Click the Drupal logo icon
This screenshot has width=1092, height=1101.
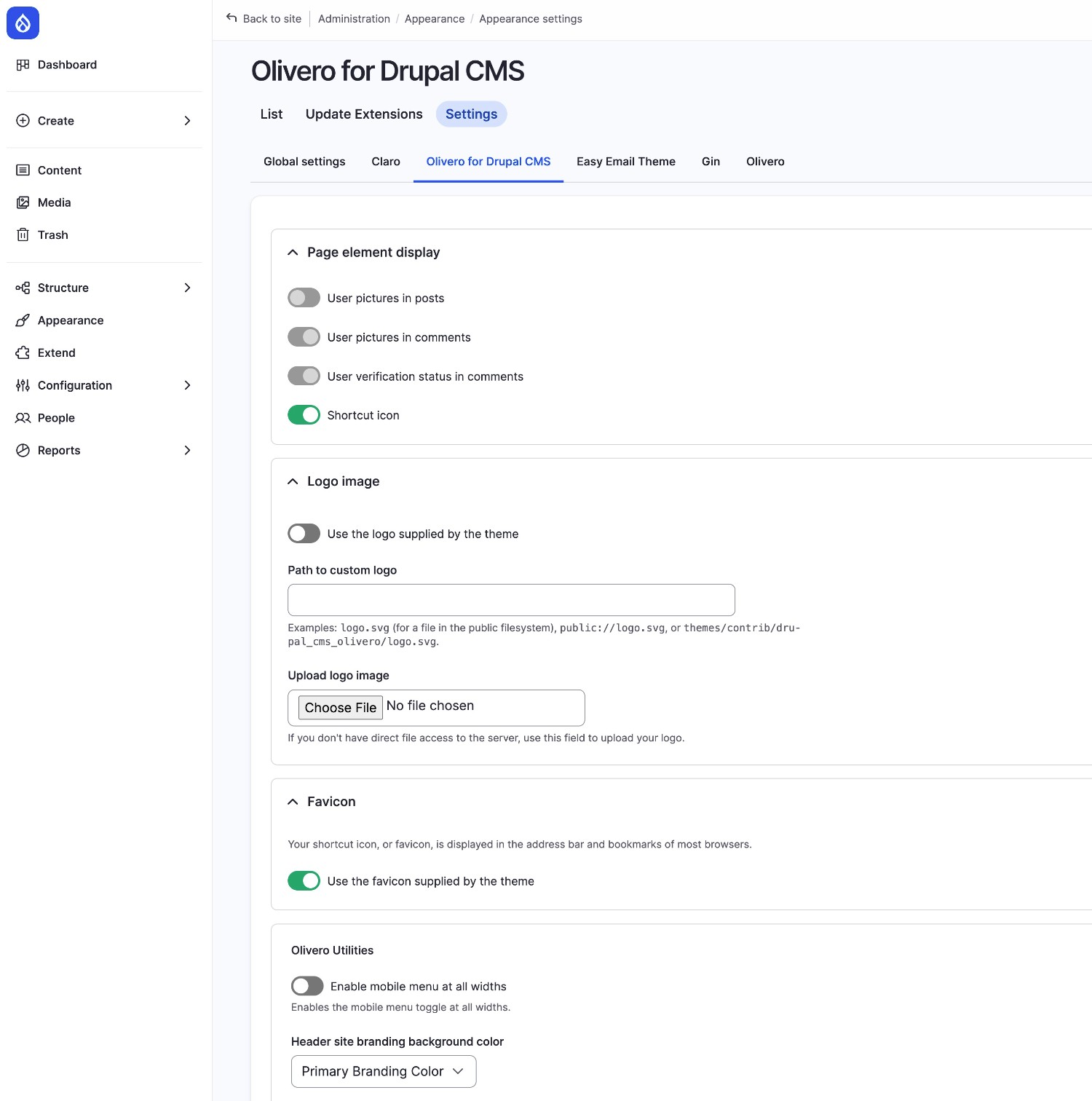[x=23, y=23]
